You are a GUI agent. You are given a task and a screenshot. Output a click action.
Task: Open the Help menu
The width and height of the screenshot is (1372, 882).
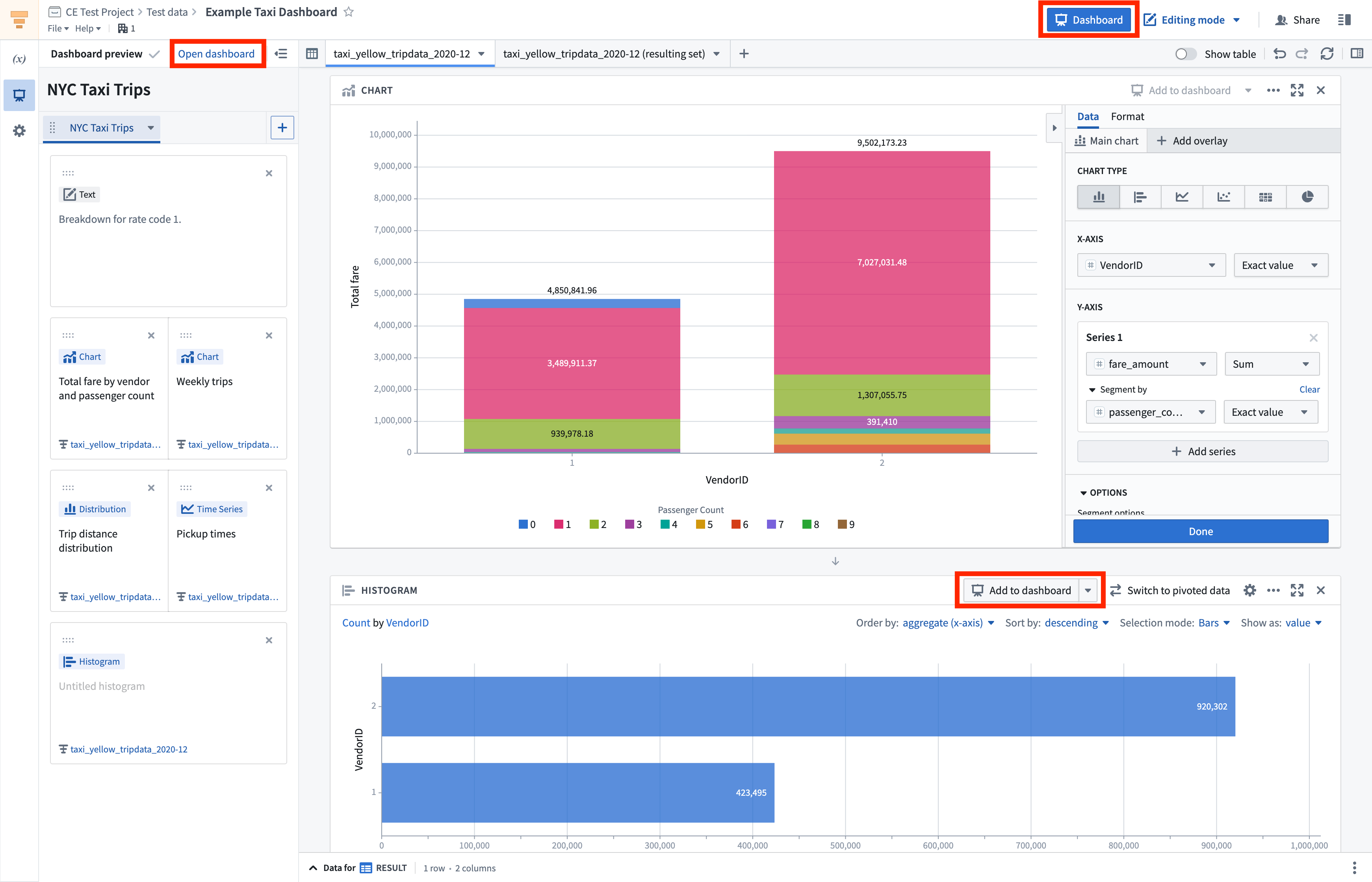point(88,28)
